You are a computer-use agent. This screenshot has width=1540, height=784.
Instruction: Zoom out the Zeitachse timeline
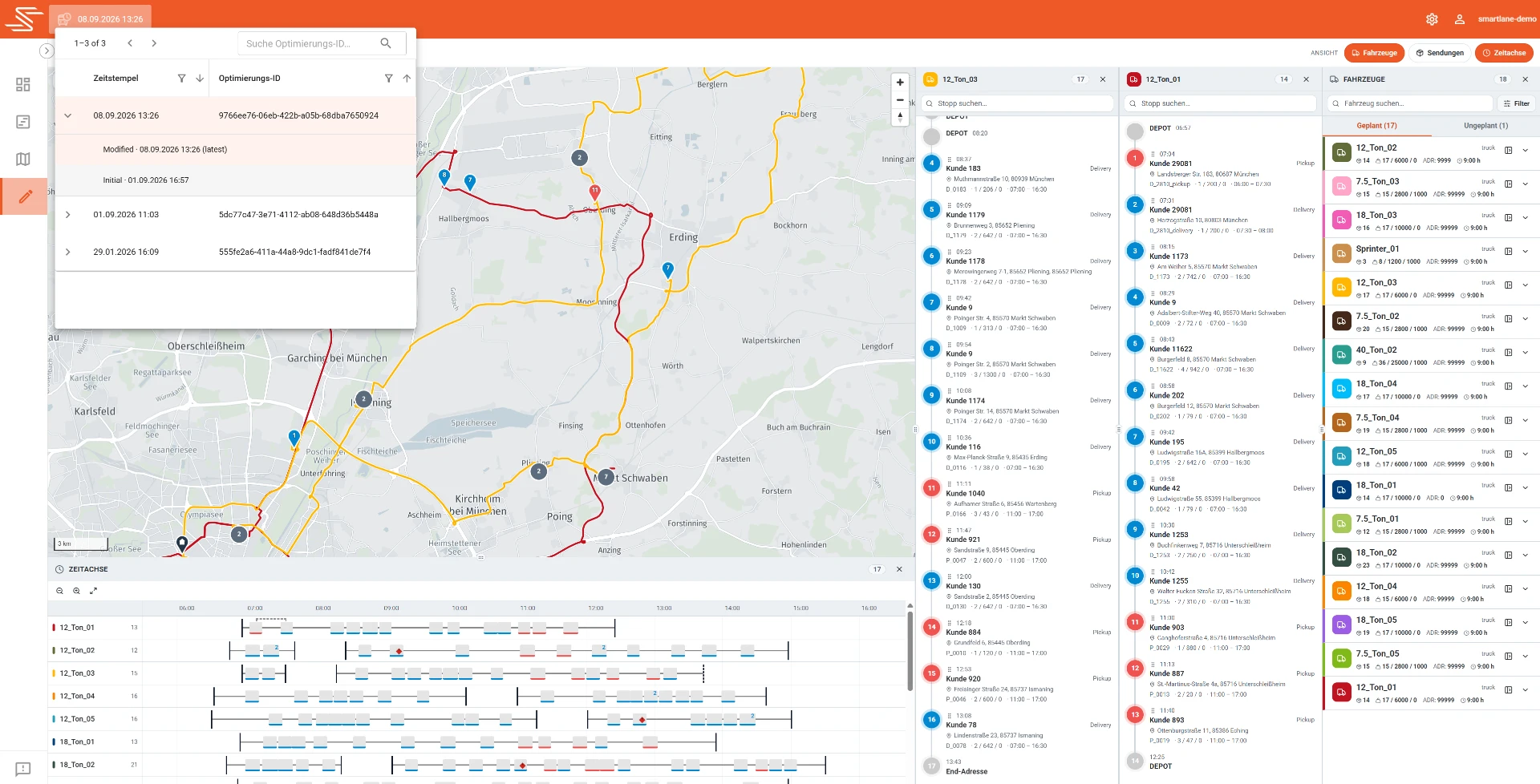click(x=59, y=591)
